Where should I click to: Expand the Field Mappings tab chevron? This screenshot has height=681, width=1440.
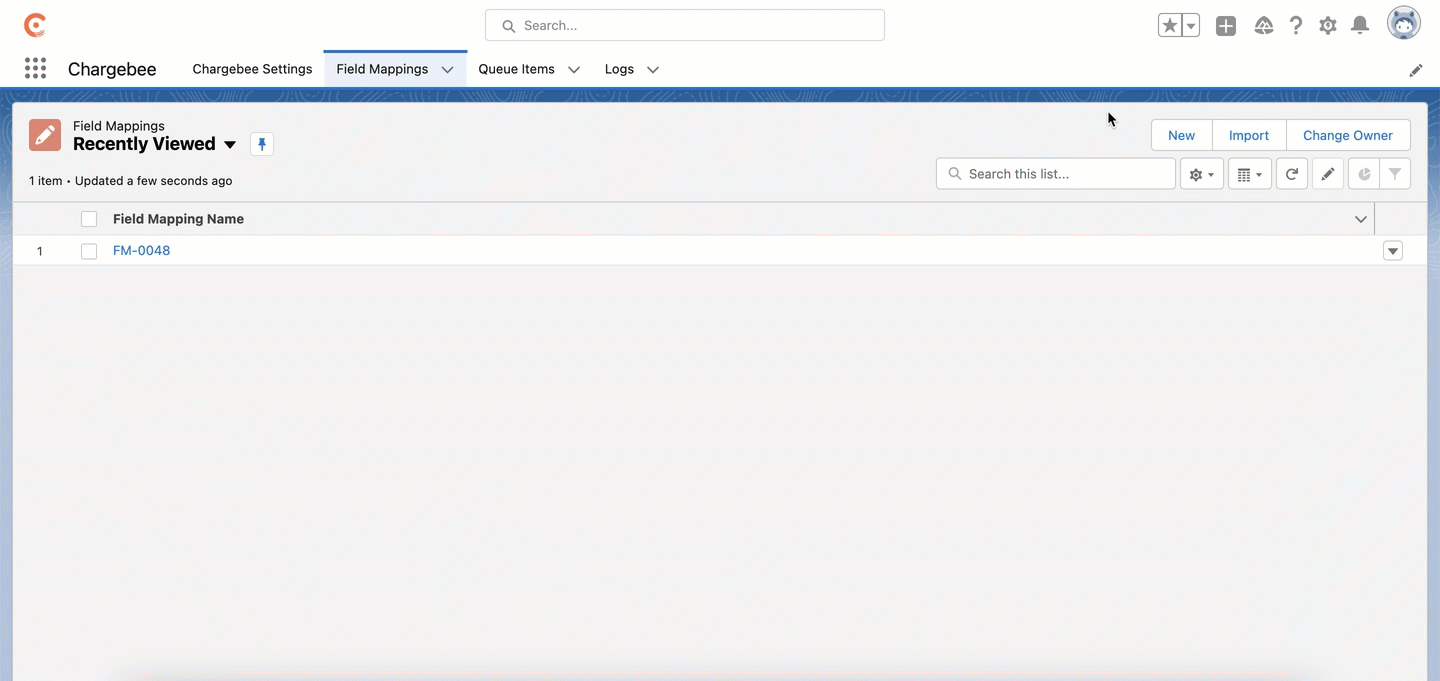tap(447, 70)
